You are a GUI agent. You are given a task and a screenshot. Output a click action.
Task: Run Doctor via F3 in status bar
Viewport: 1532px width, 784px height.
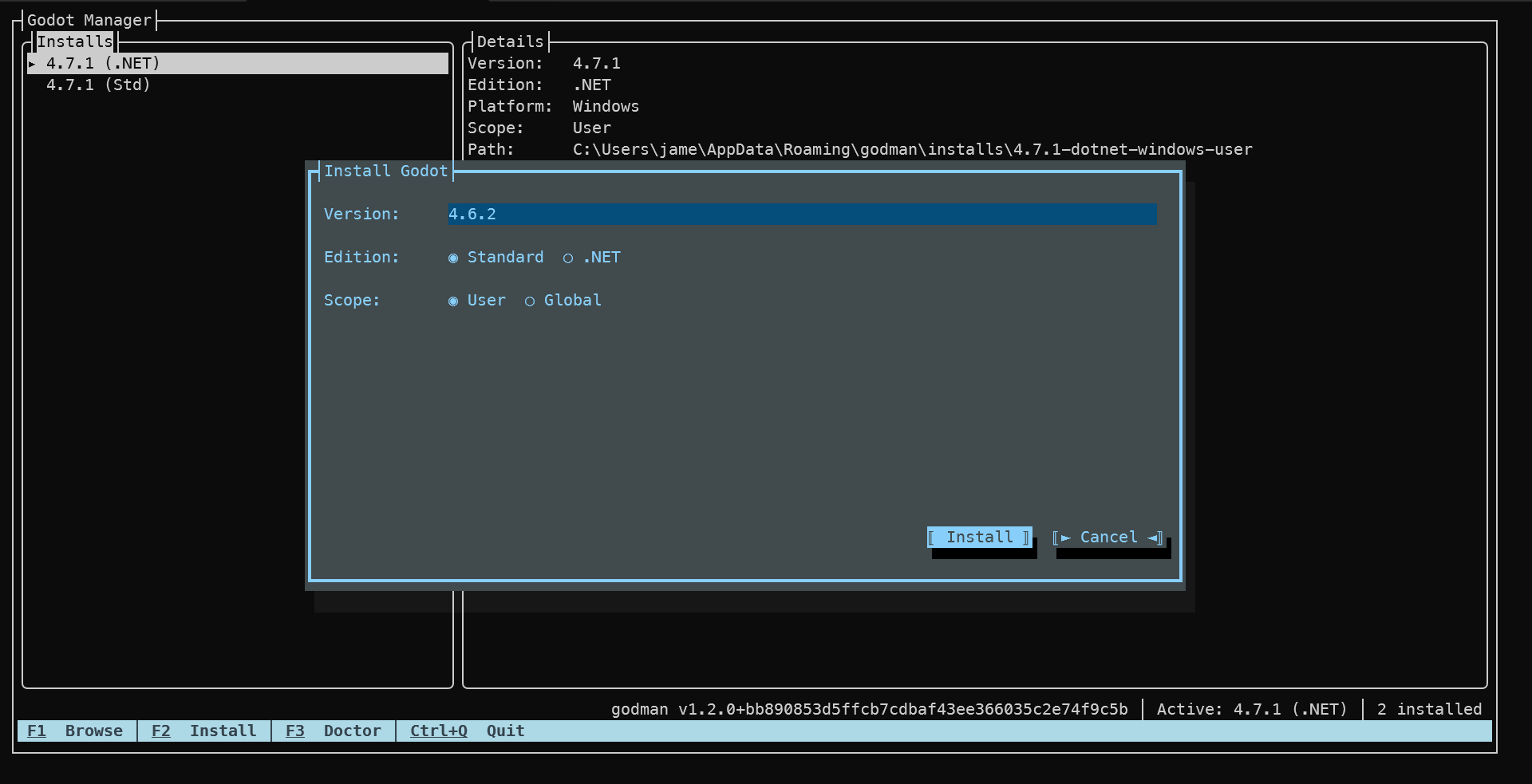pos(334,731)
